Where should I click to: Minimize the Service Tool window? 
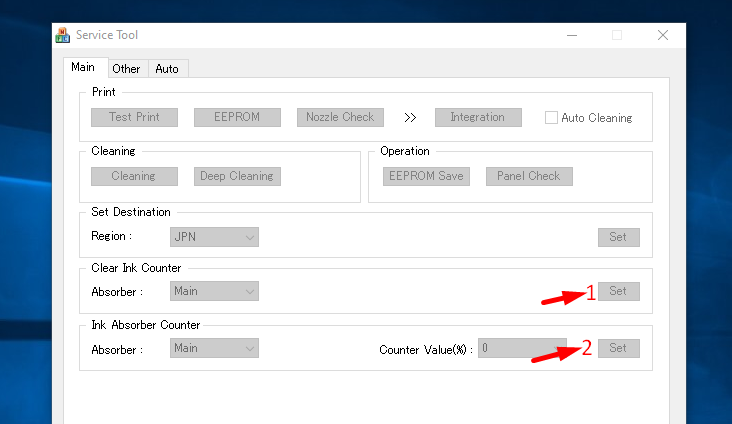(x=572, y=35)
